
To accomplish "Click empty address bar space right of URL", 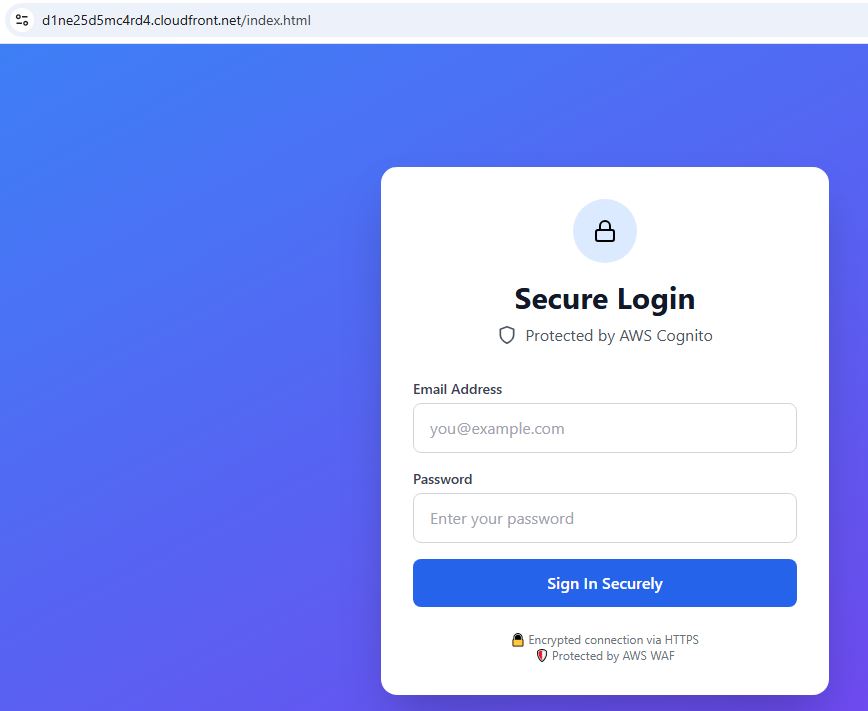I will click(x=600, y=20).
